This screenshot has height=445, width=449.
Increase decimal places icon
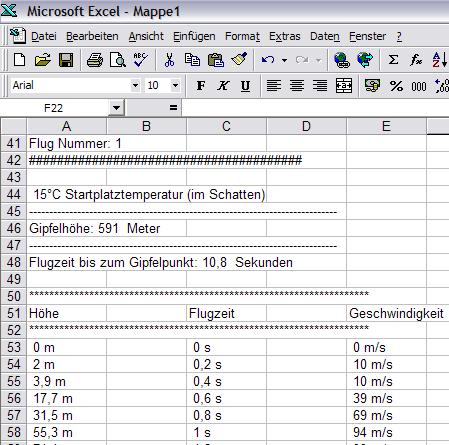point(442,86)
